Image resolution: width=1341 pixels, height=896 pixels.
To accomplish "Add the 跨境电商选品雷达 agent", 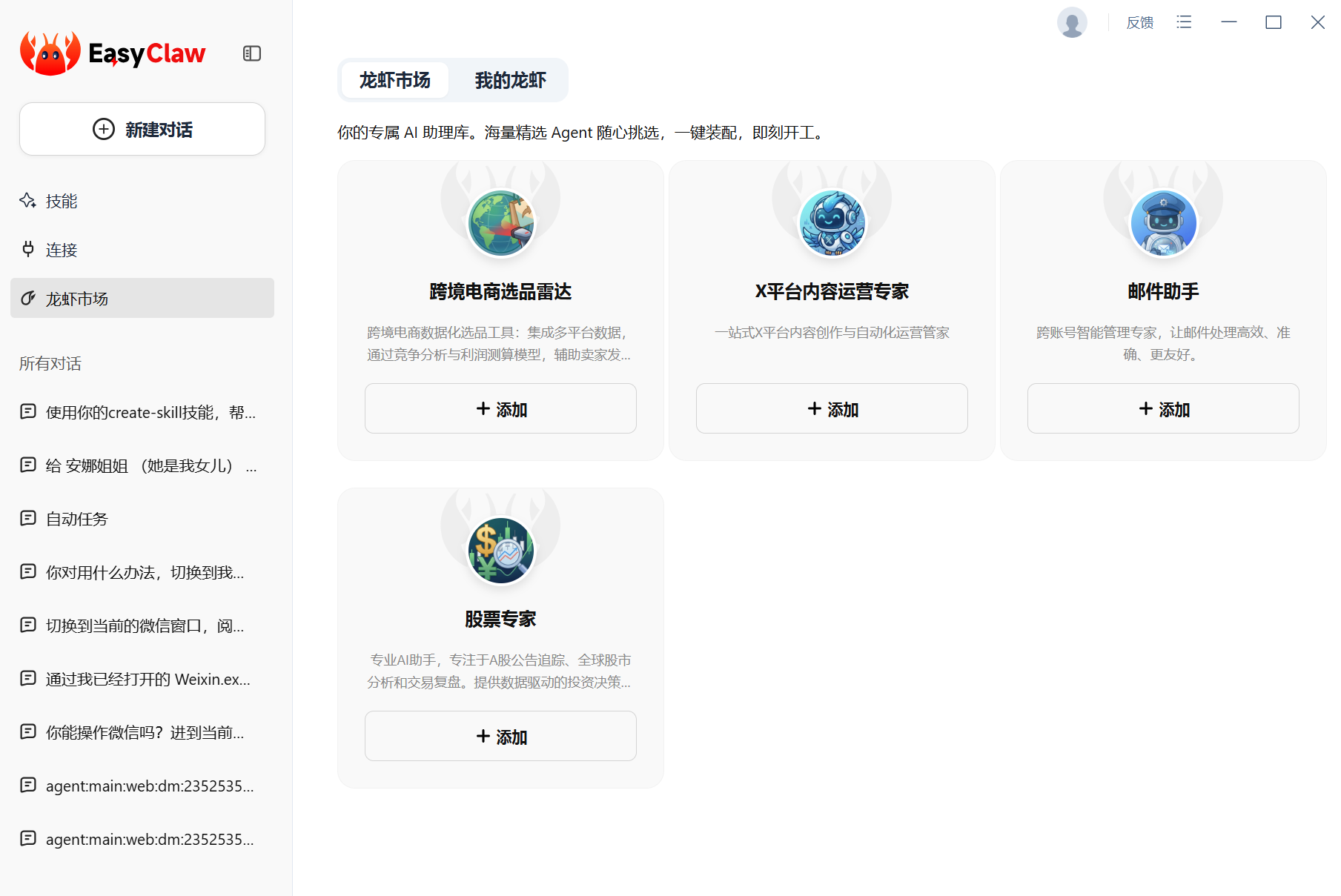I will (x=500, y=409).
